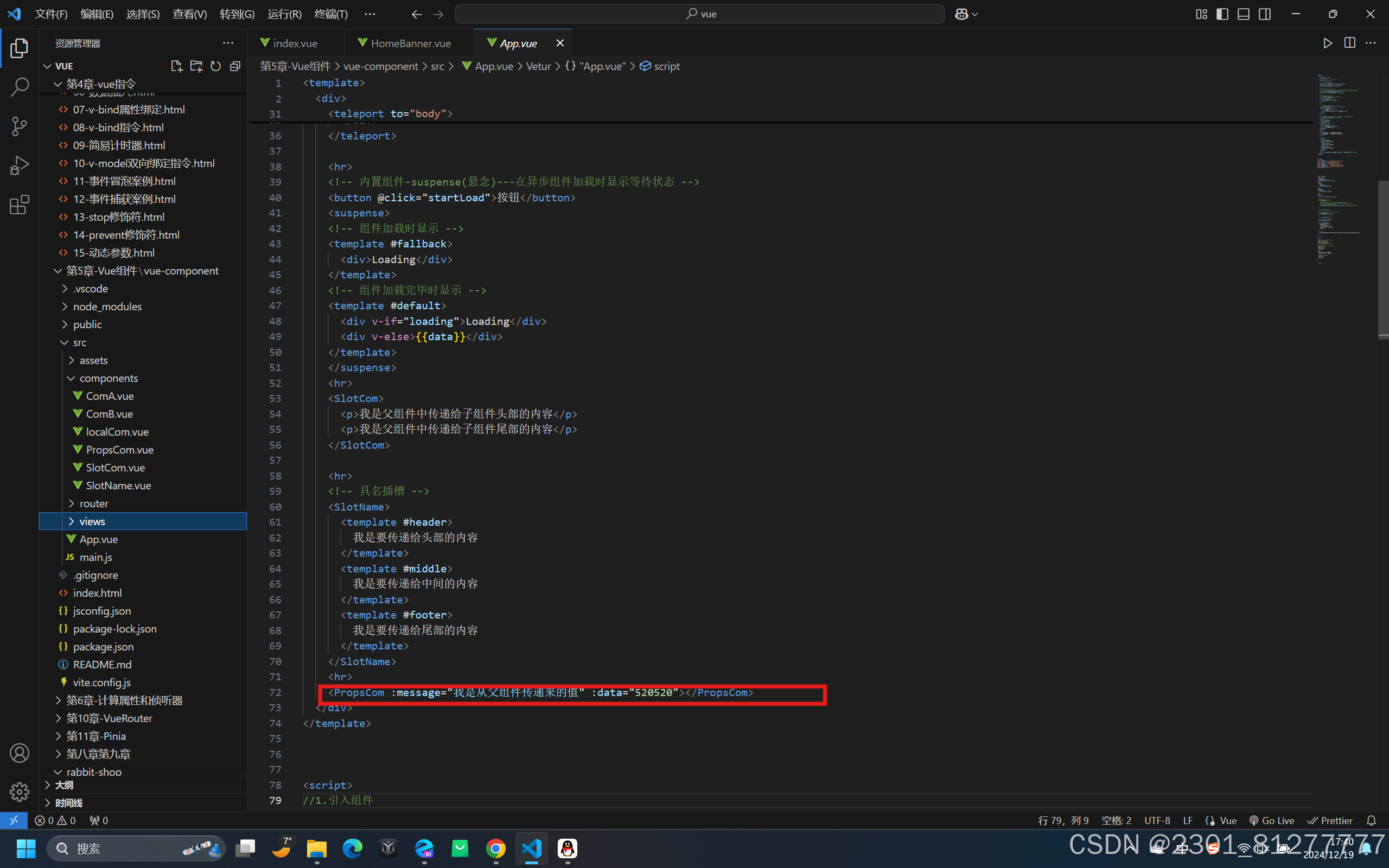The image size is (1389, 868).
Task: Expand the node_modules folder
Action: (x=143, y=306)
